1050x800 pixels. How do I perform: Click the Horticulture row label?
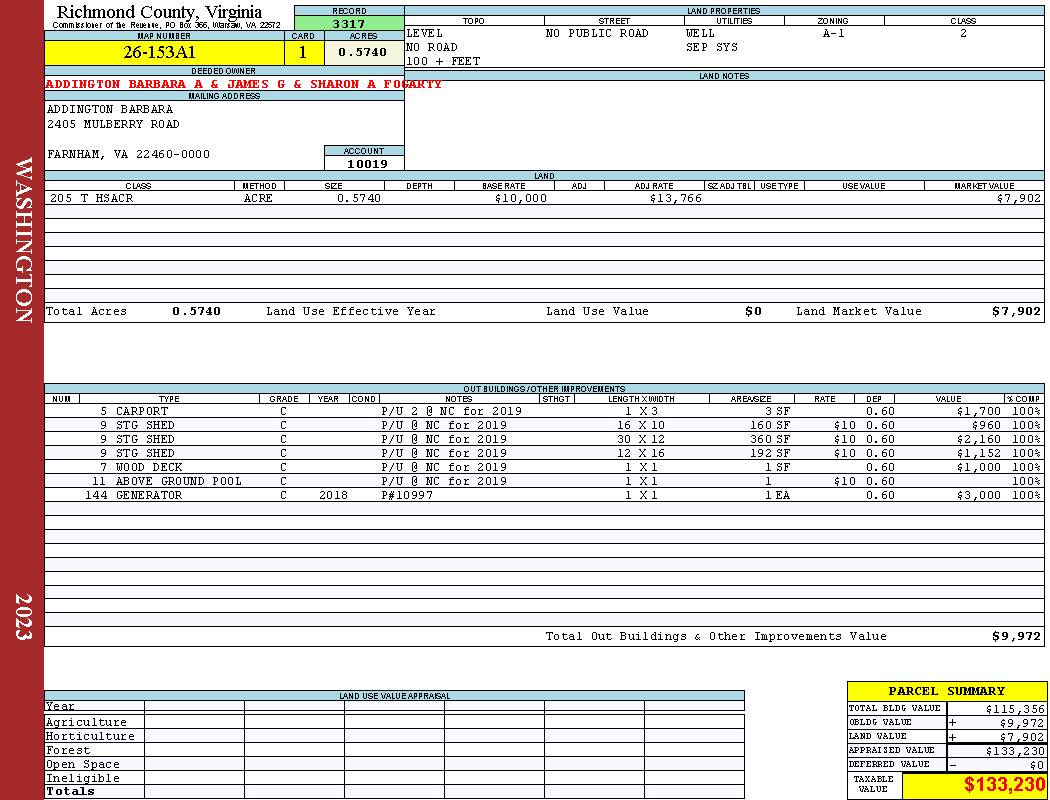90,736
